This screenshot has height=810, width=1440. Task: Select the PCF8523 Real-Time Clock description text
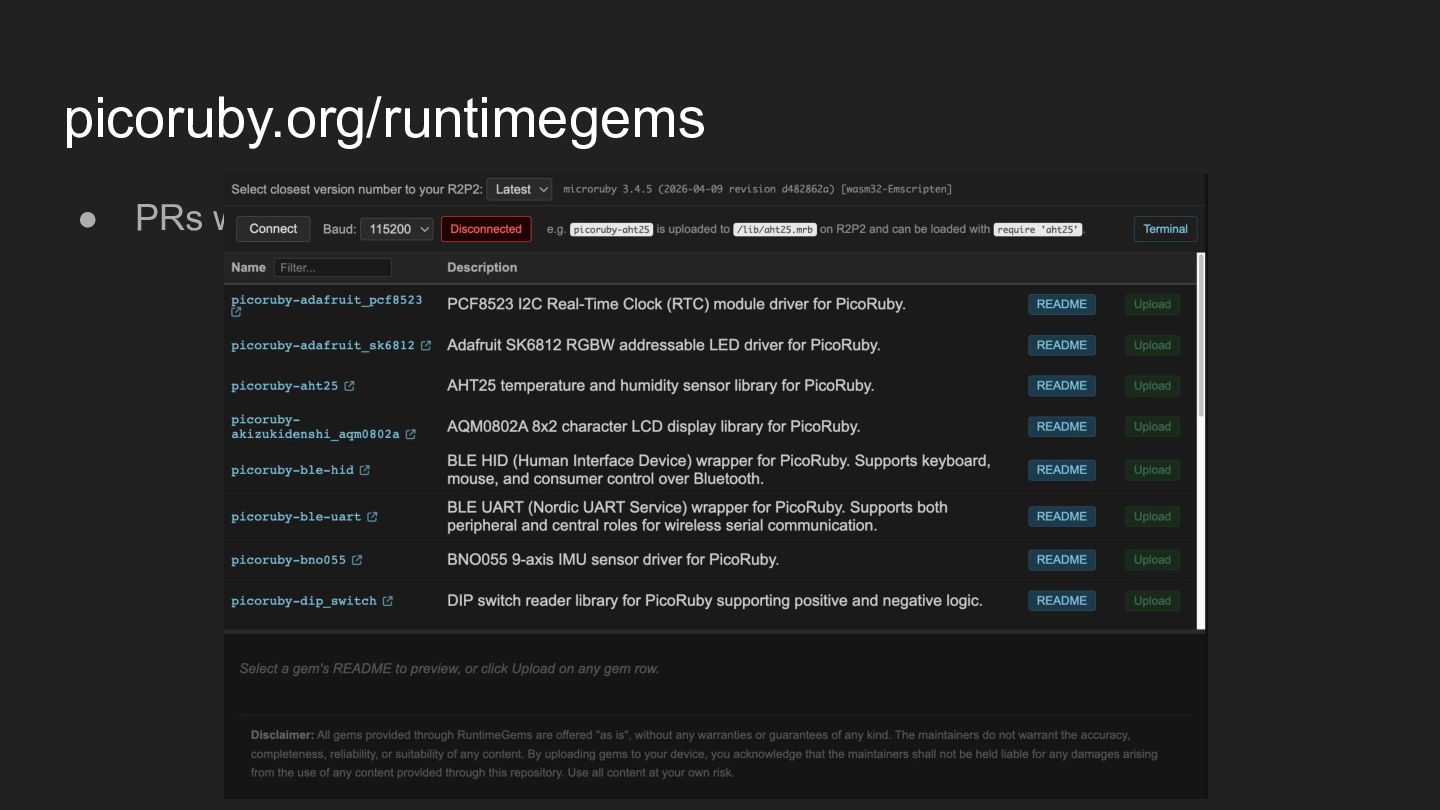click(676, 304)
